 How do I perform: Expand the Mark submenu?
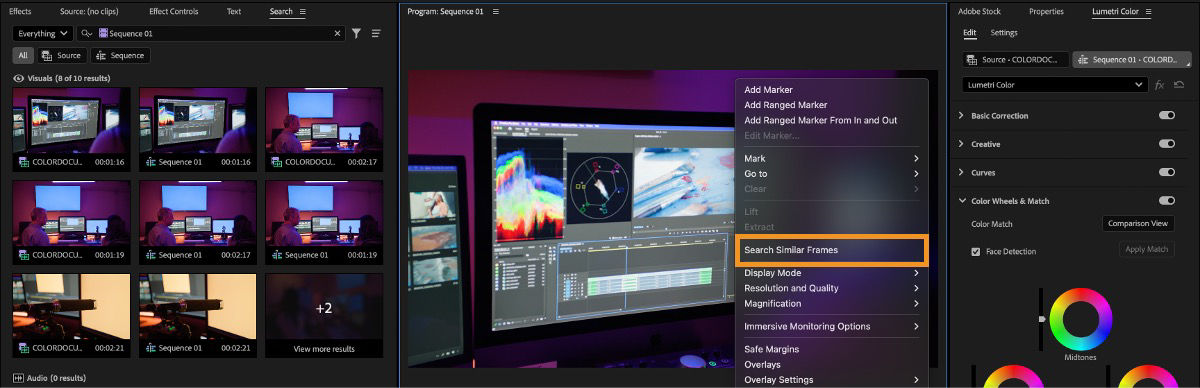click(x=831, y=159)
